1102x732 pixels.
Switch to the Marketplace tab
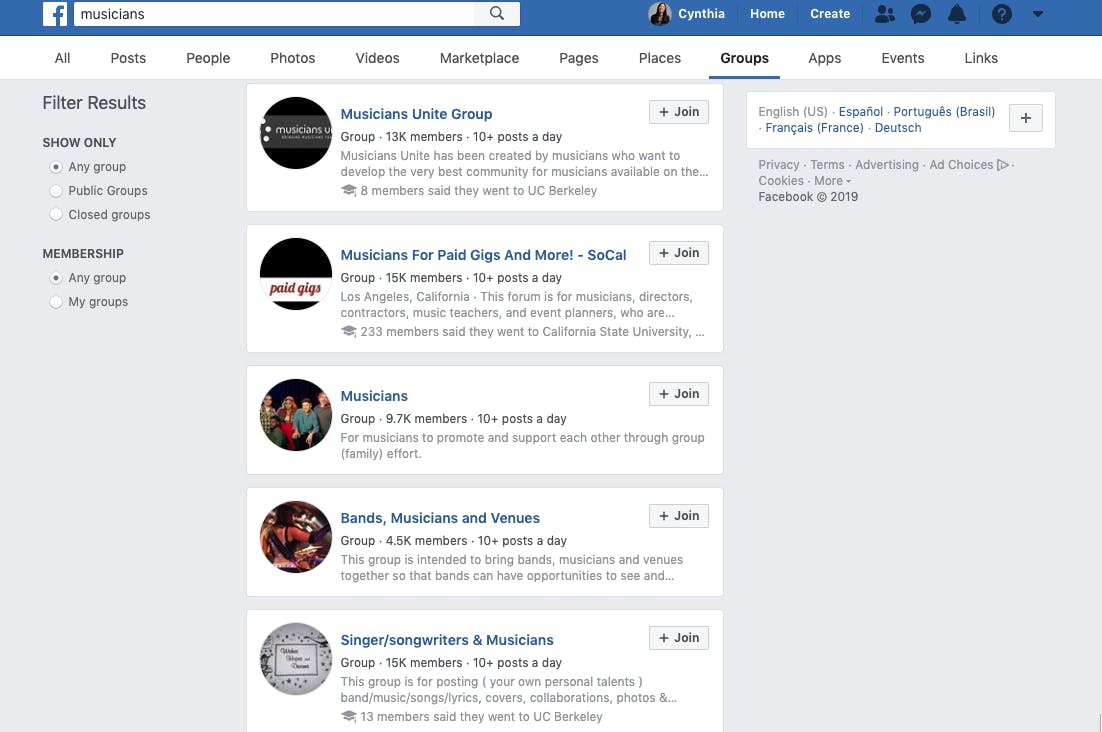(x=479, y=58)
